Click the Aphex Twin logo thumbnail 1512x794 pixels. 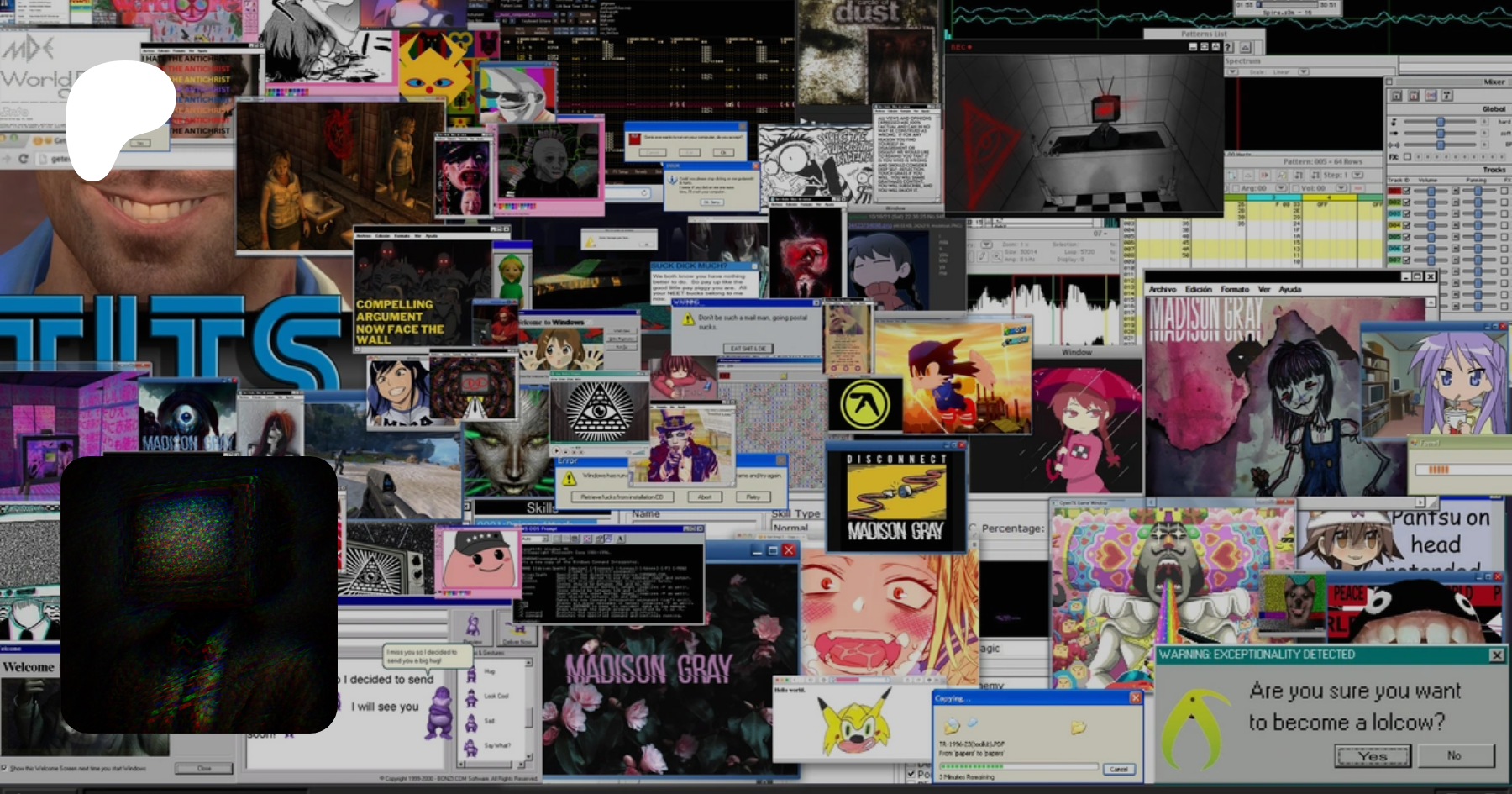(x=865, y=405)
